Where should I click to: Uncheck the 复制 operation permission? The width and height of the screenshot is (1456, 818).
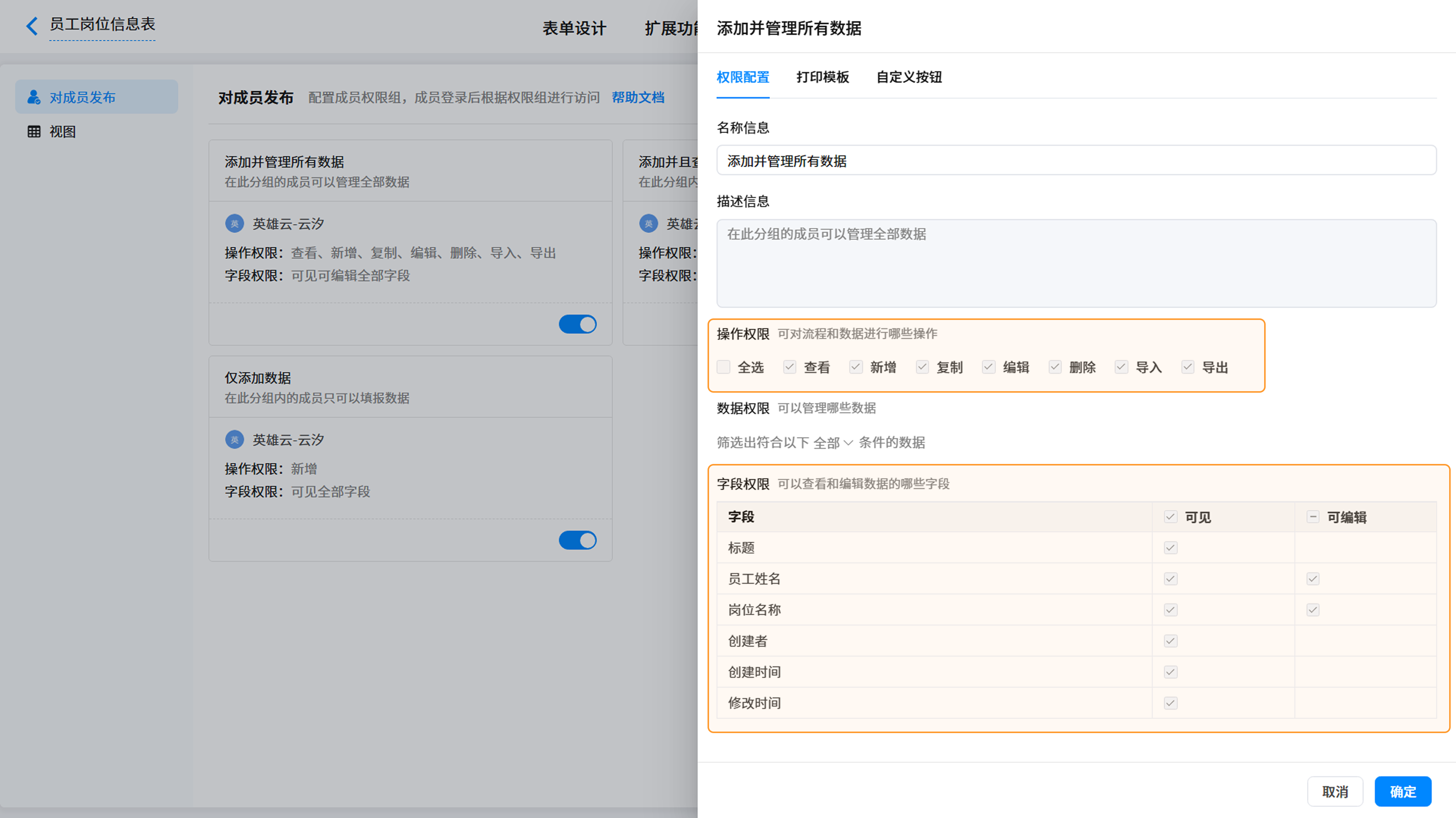pyautogui.click(x=923, y=367)
